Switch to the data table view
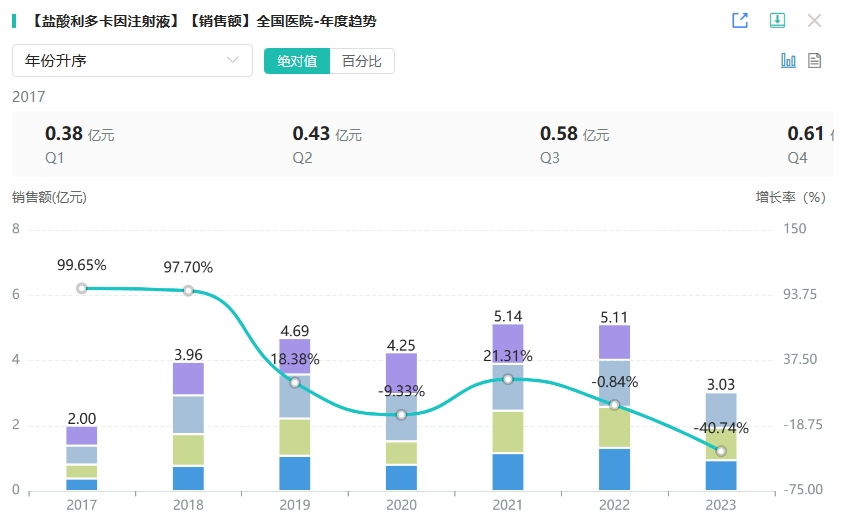 815,60
